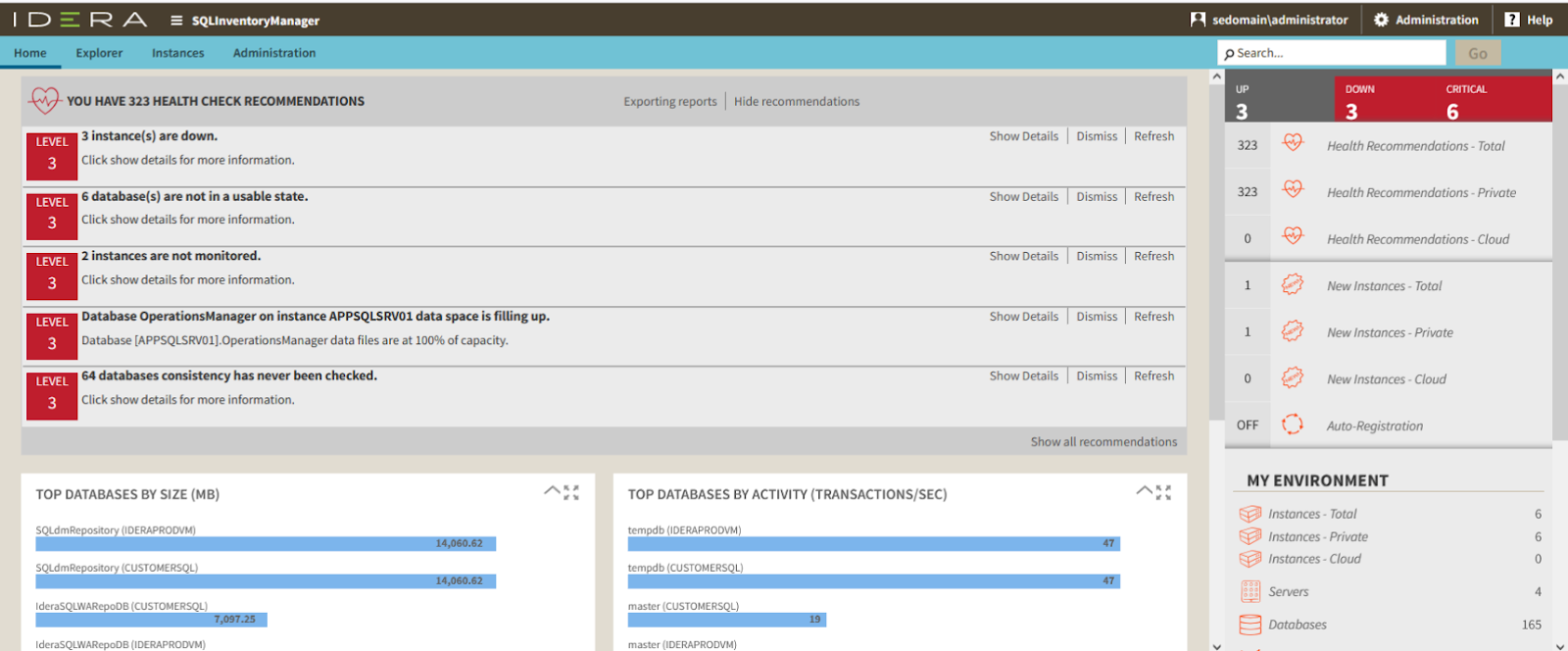Click the Auto-Registration circle icon

pyautogui.click(x=1293, y=424)
